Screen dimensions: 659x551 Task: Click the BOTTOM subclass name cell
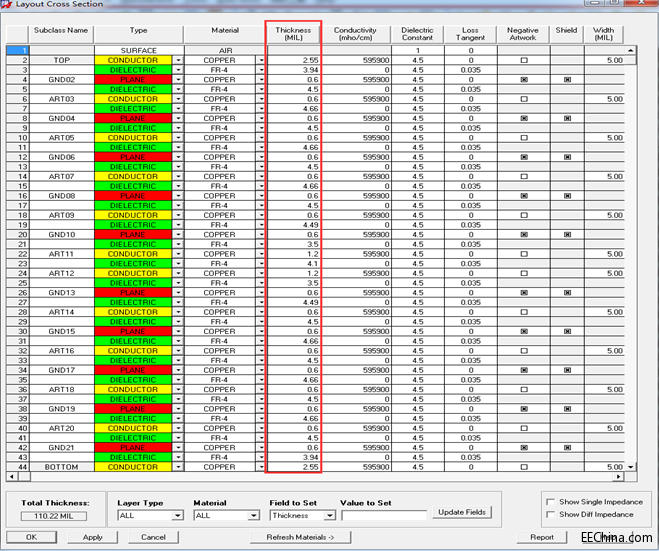[62, 467]
